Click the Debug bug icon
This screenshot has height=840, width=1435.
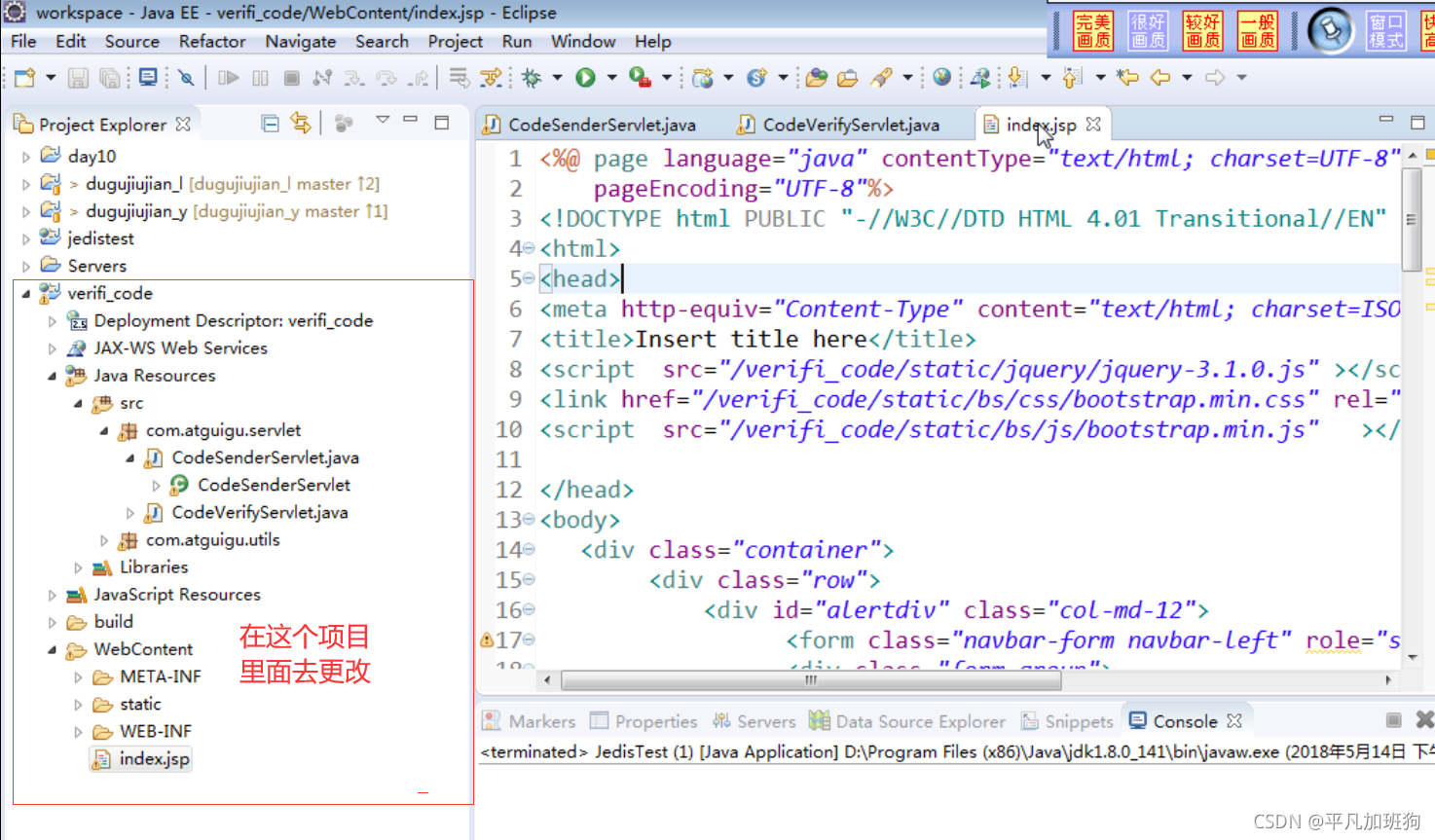click(532, 78)
